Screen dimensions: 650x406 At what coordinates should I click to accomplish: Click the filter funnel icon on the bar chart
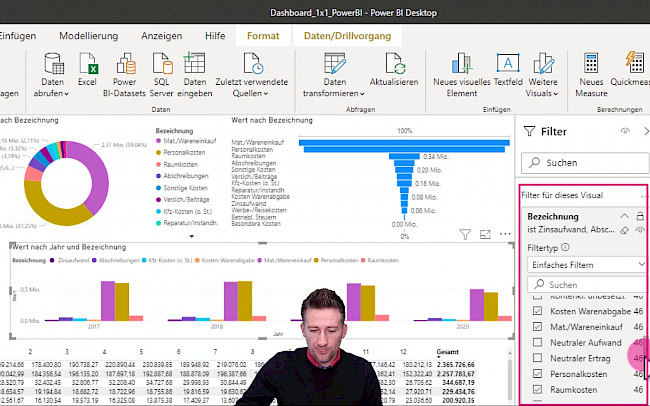465,233
